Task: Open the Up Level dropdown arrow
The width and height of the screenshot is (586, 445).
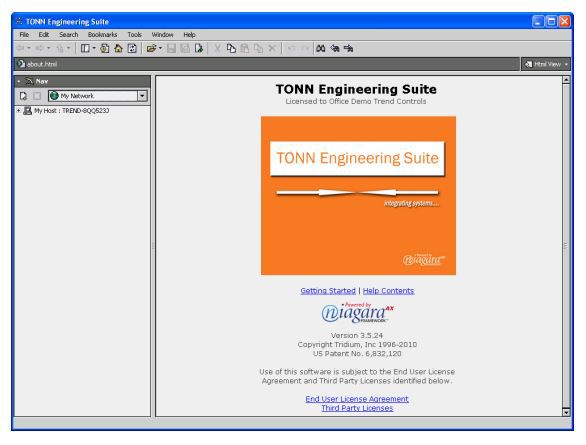Action: 68,48
